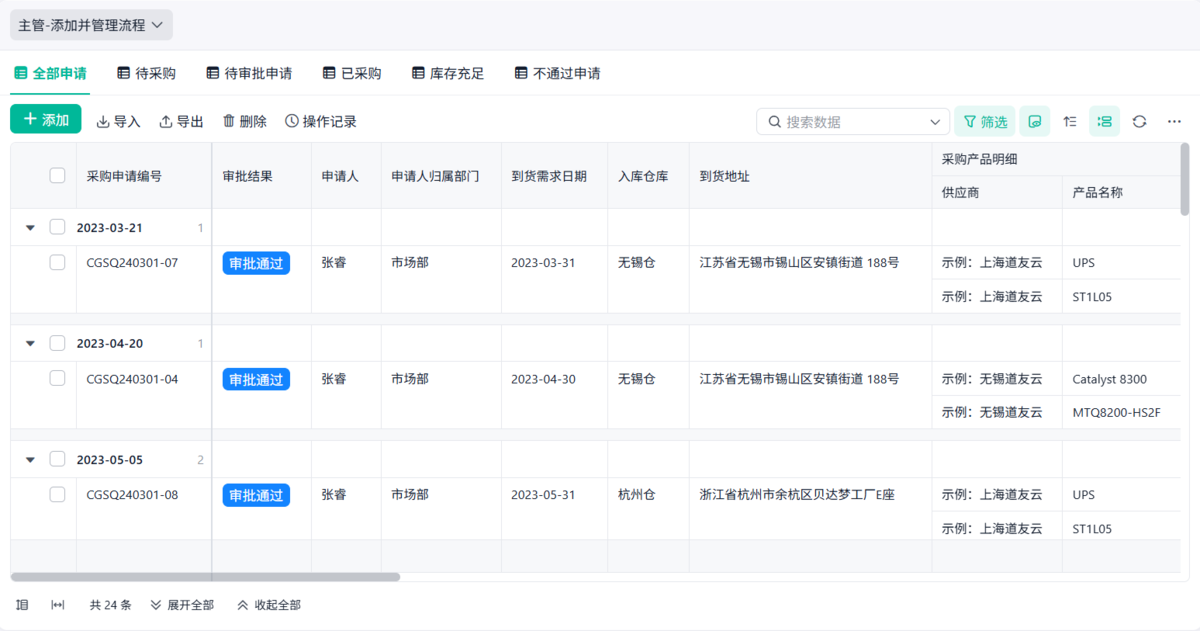Click the sort icon in toolbar

[x=1070, y=121]
